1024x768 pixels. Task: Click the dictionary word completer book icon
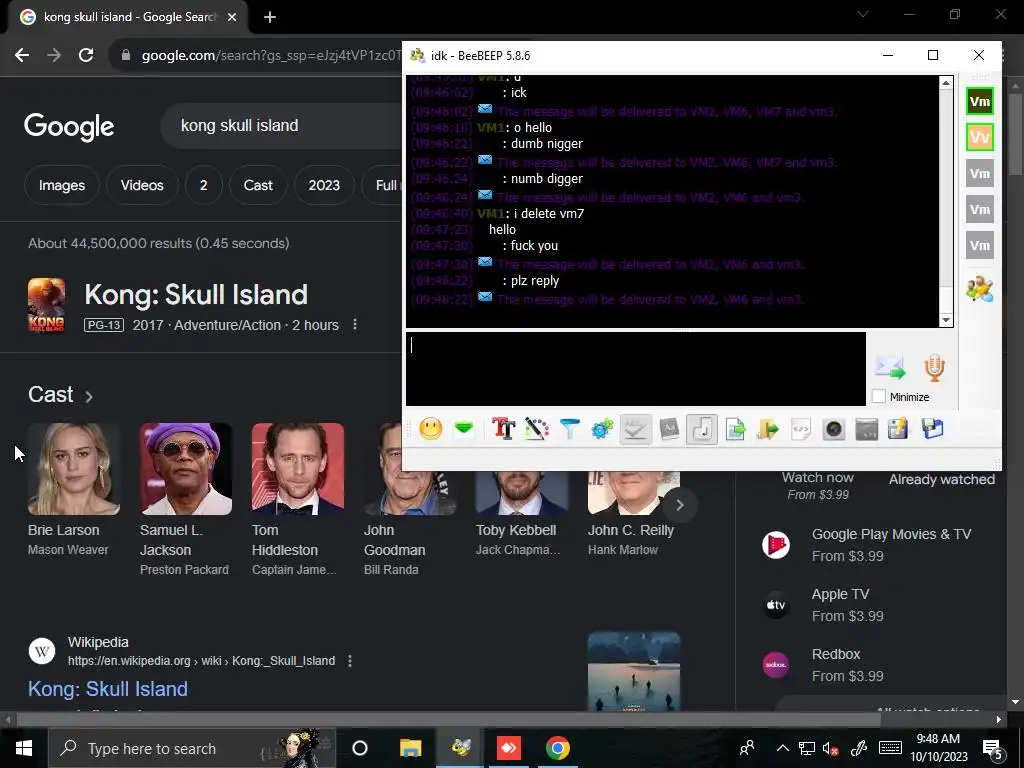tap(669, 429)
